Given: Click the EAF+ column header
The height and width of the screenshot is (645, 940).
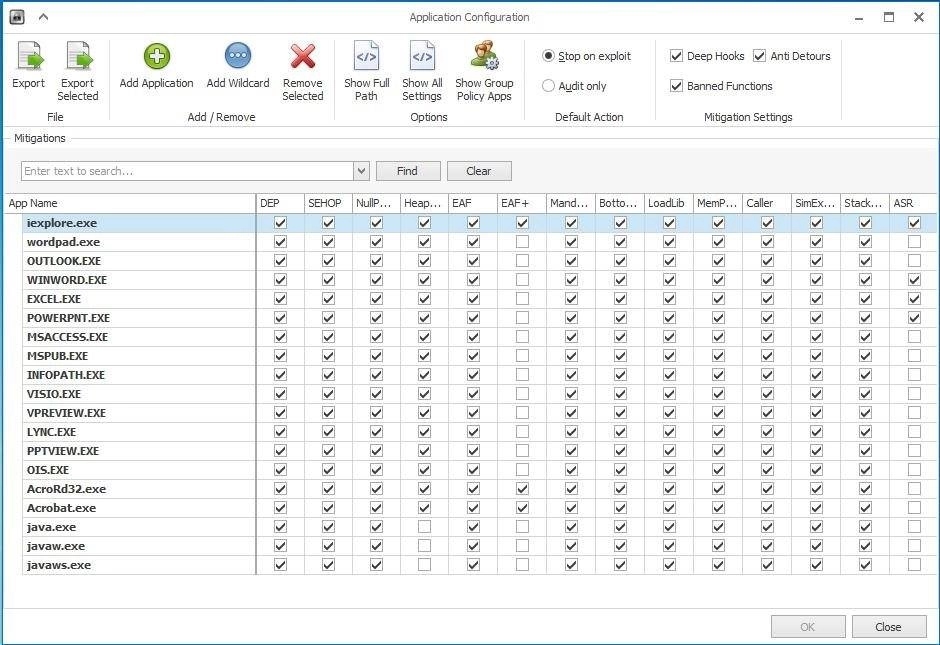Looking at the screenshot, I should [x=522, y=203].
